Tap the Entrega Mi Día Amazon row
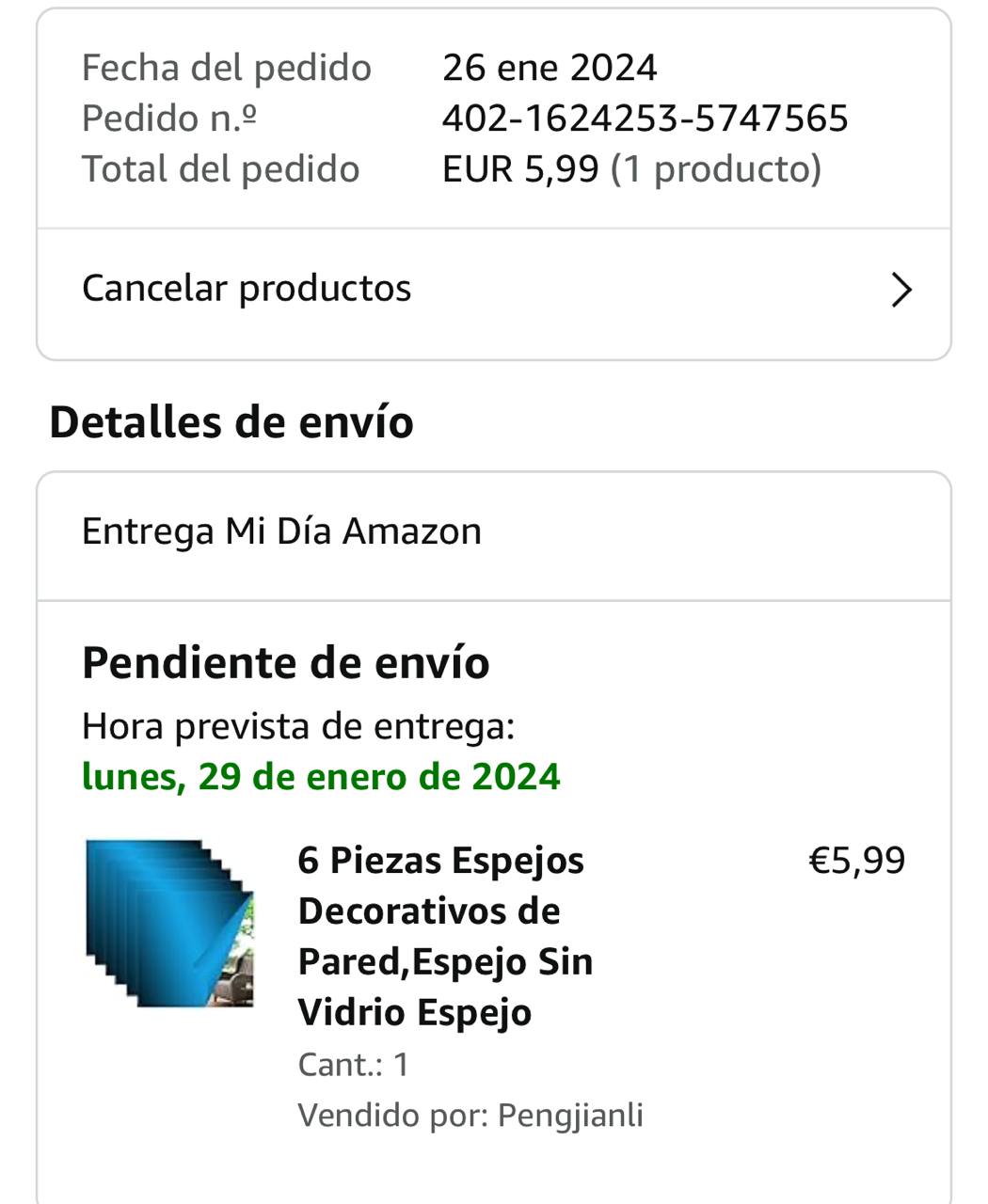This screenshot has height=1204, width=988. click(x=494, y=532)
